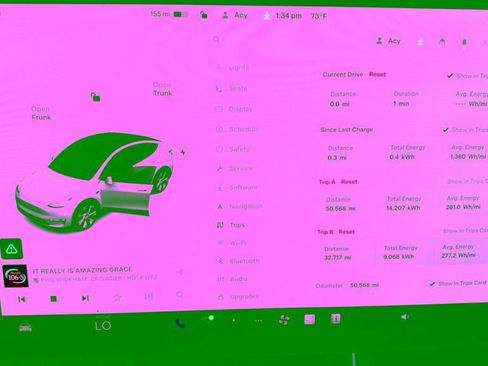Tap the 106.5 radio station album art
488x366 pixels.
[x=15, y=276]
